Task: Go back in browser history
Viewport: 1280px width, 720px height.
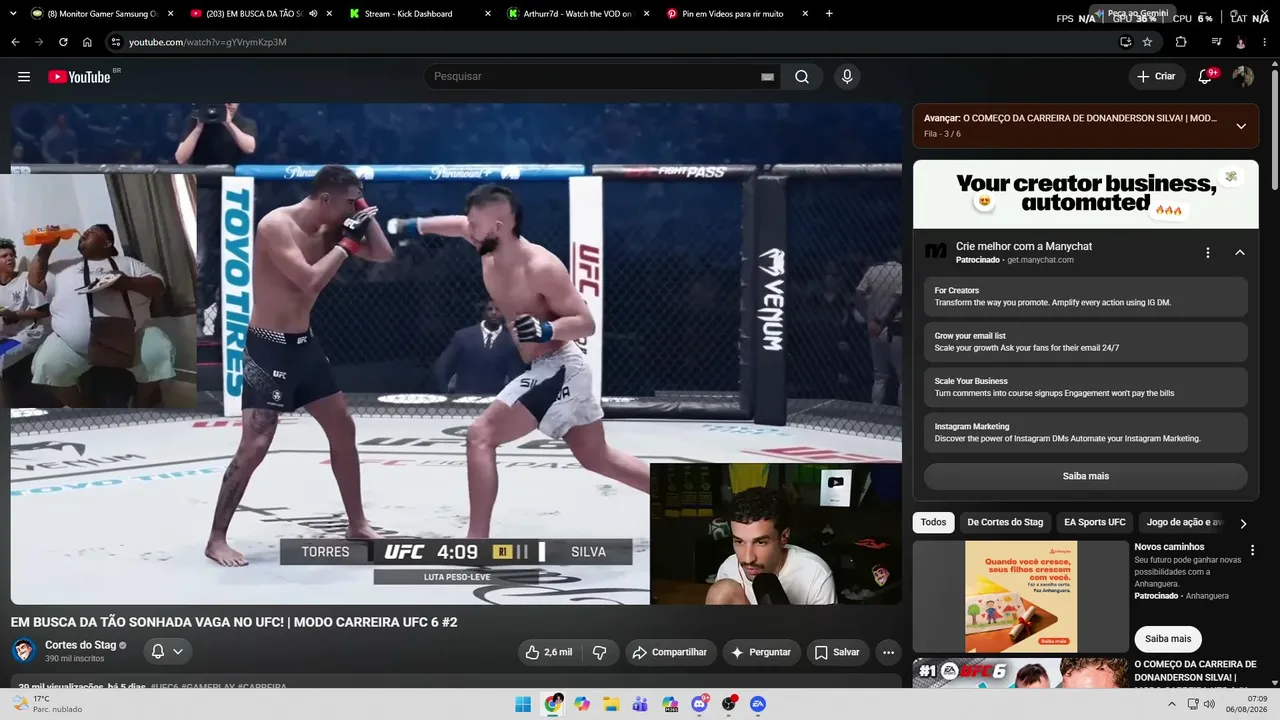Action: click(15, 42)
